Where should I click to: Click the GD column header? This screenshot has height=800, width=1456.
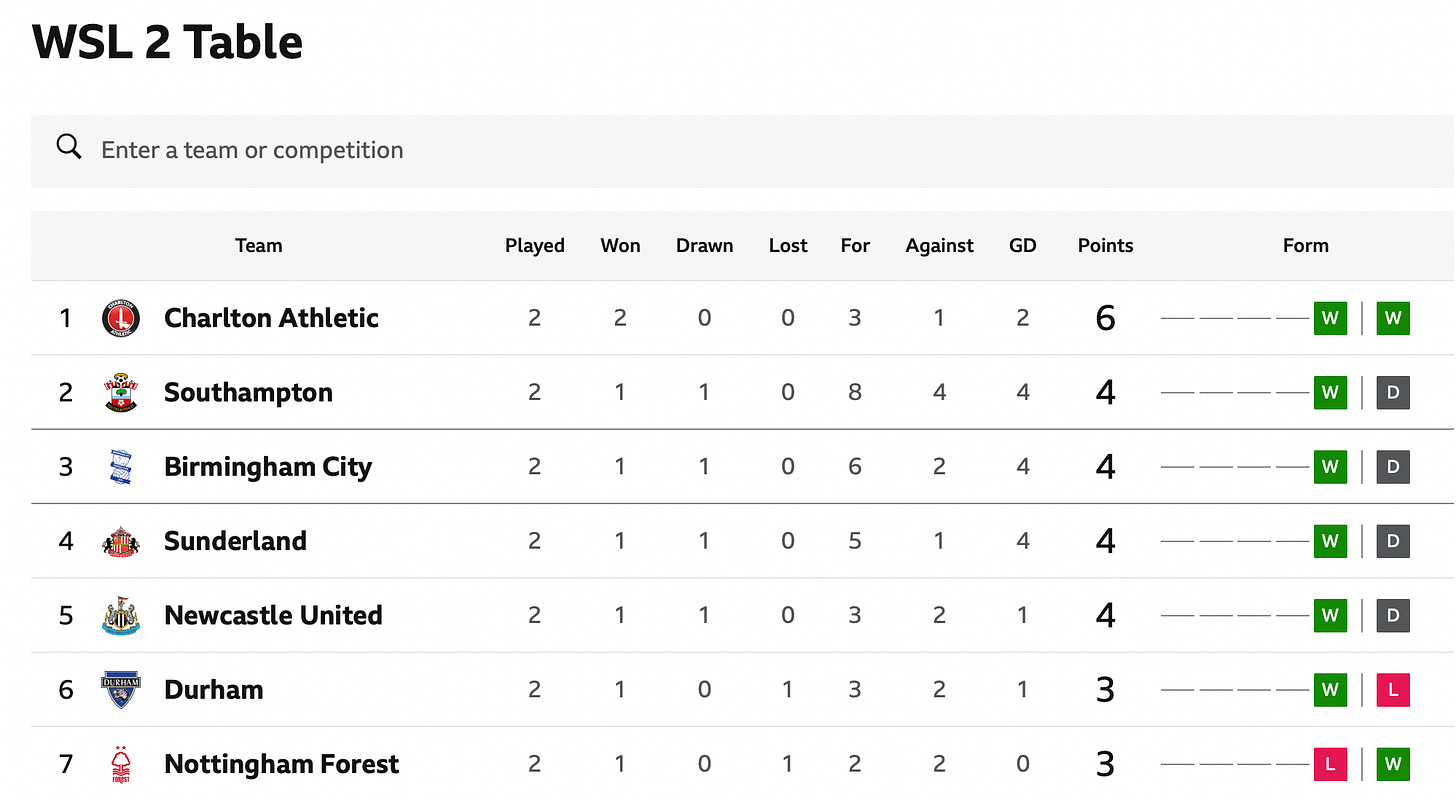[x=1022, y=246]
